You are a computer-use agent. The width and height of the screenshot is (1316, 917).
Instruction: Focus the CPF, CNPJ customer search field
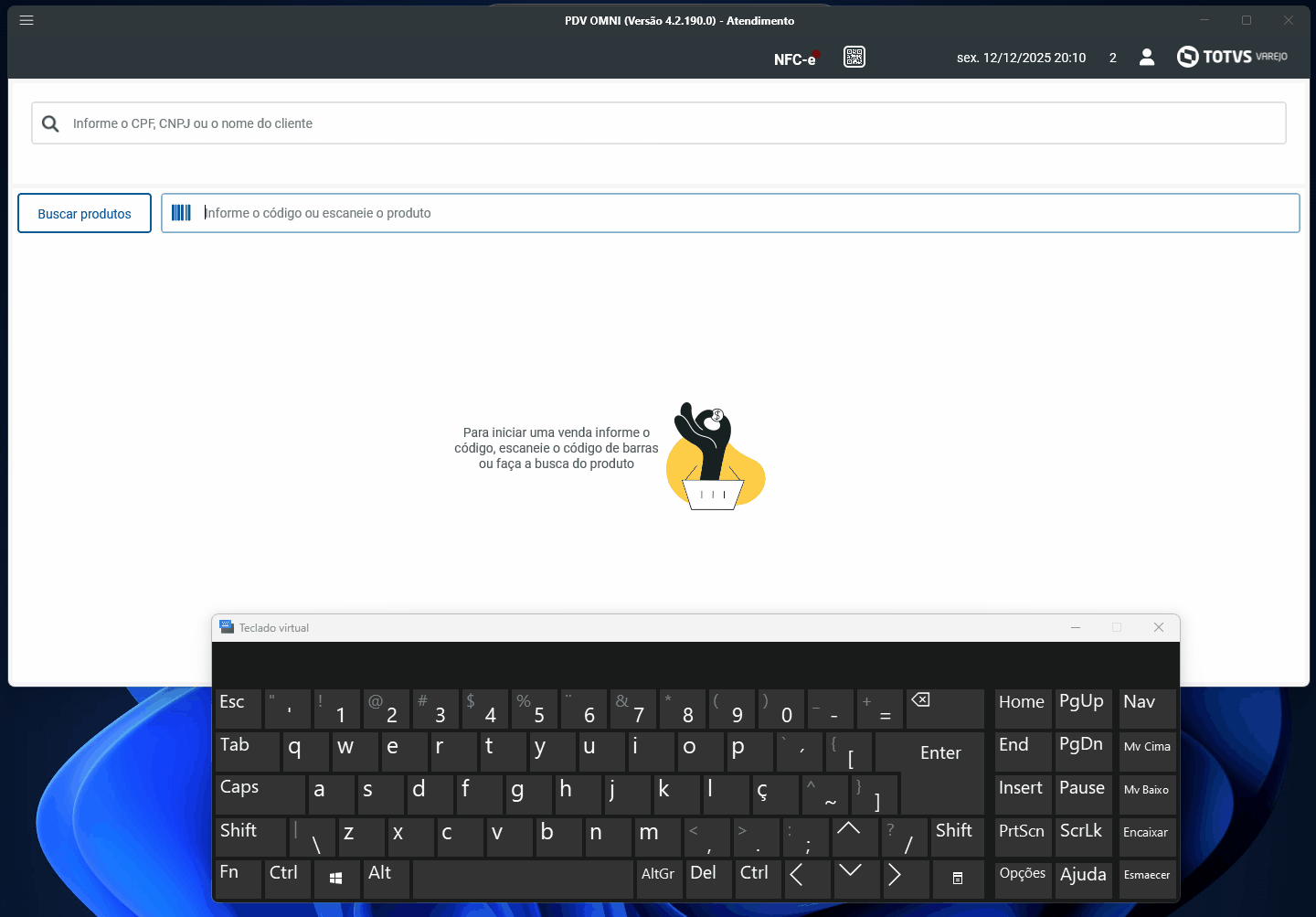(659, 123)
